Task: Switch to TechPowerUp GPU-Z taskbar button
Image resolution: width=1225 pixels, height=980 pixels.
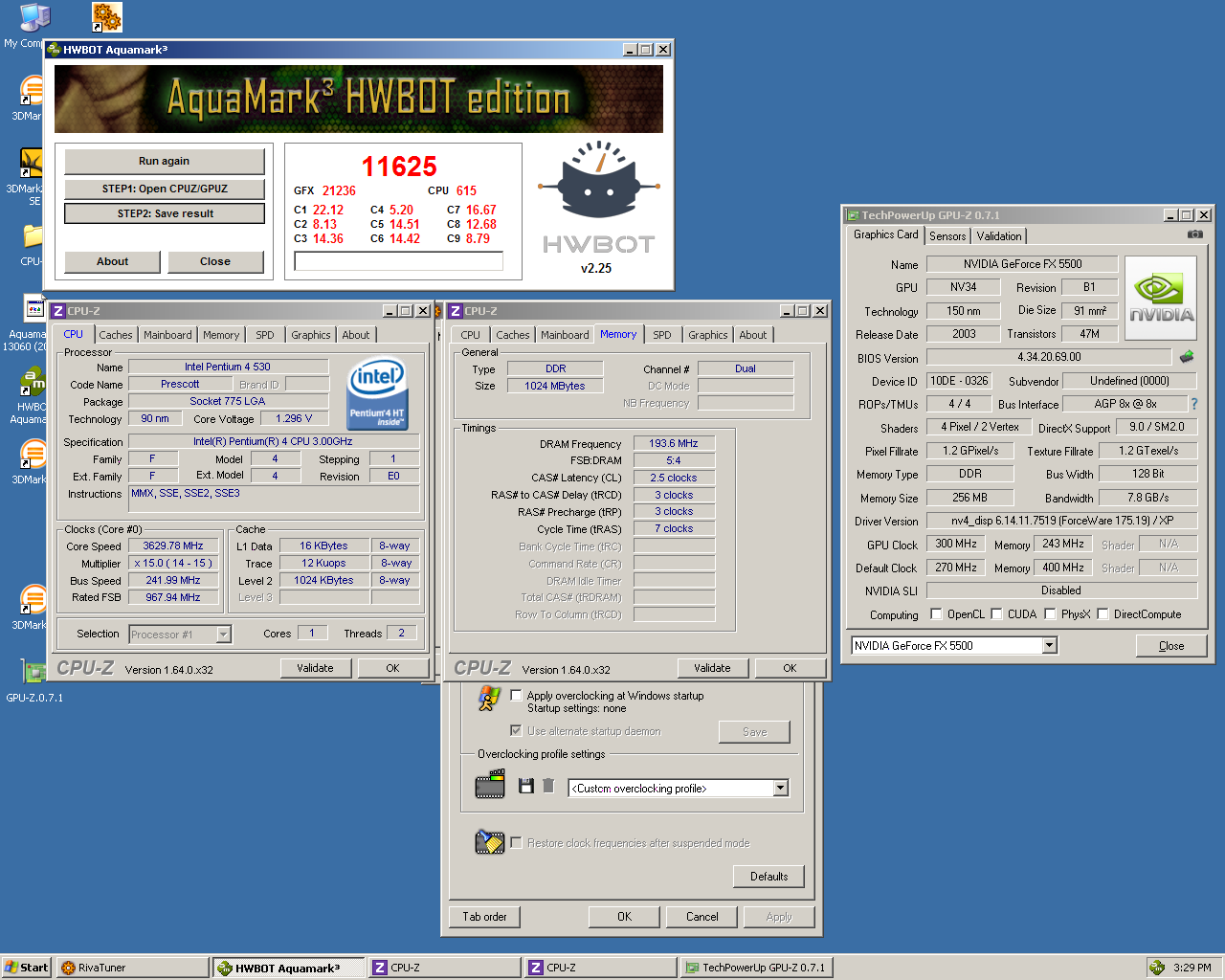Action: 756,968
